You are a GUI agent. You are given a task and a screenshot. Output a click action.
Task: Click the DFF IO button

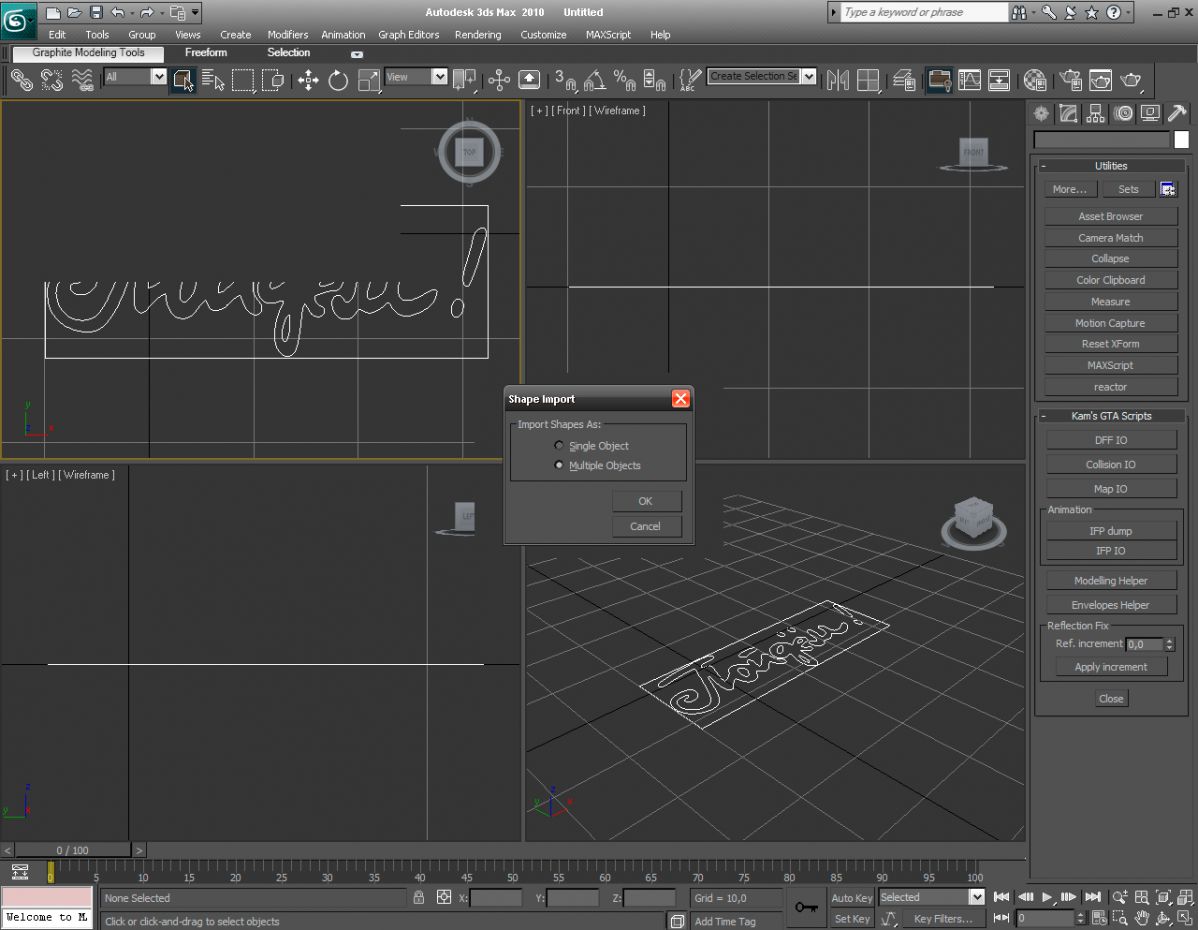coord(1111,440)
